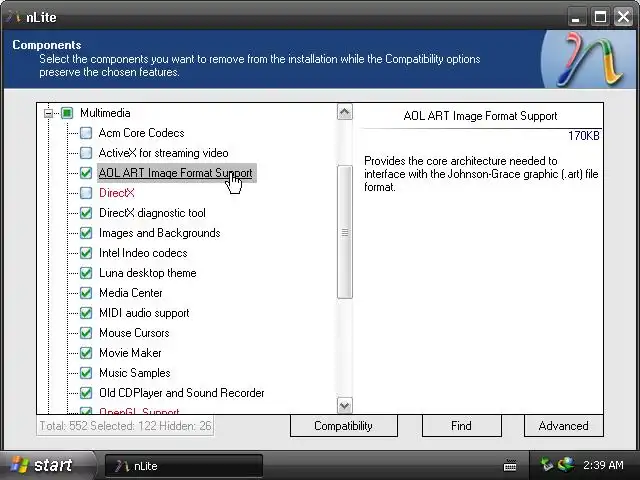Select Music Samples row label

[x=135, y=373]
